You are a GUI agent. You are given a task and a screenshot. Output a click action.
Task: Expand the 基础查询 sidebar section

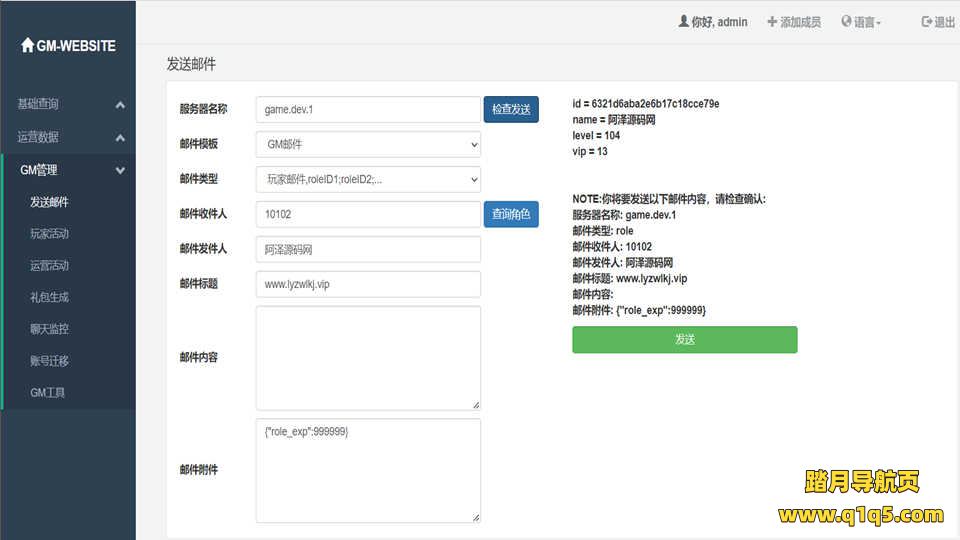tap(68, 104)
